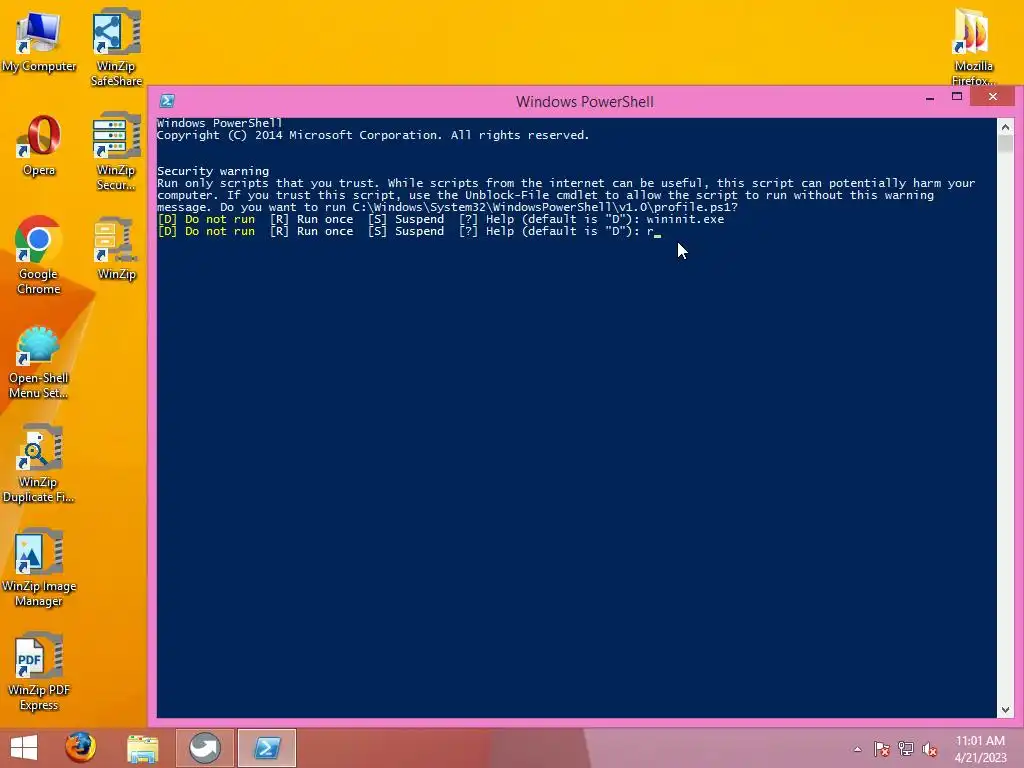This screenshot has height=768, width=1024.
Task: Open the My Computer desktop icon
Action: pyautogui.click(x=39, y=40)
